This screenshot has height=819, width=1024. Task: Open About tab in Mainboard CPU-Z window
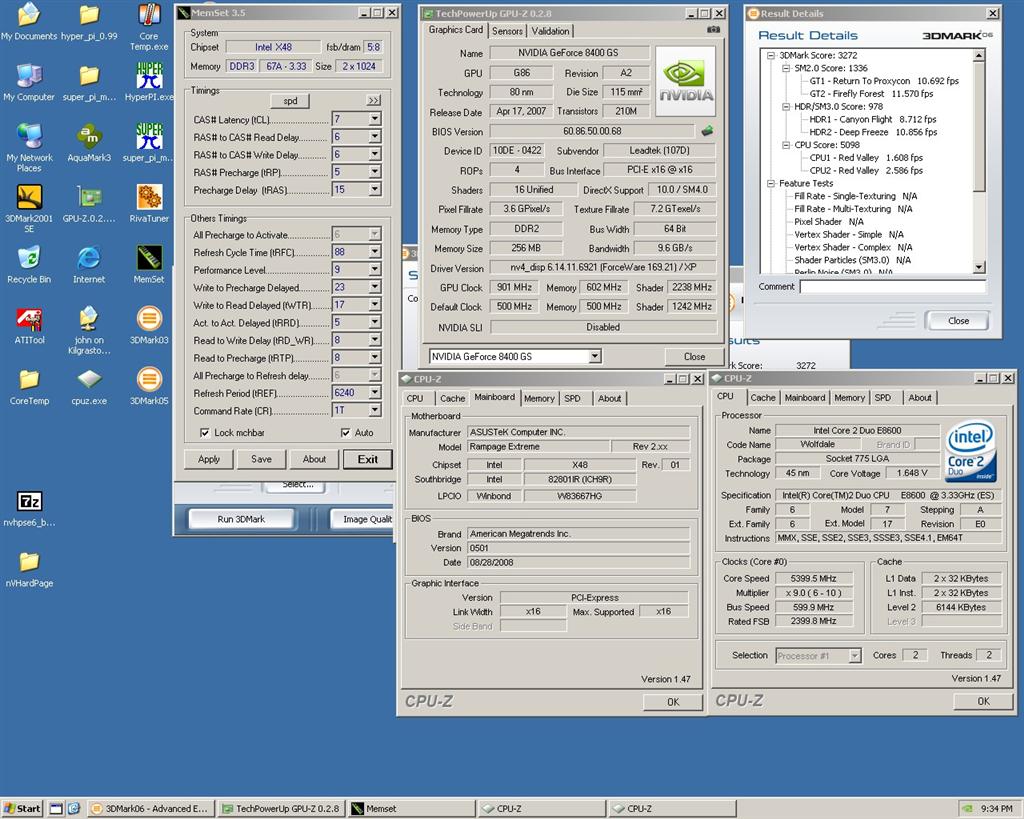coord(609,398)
